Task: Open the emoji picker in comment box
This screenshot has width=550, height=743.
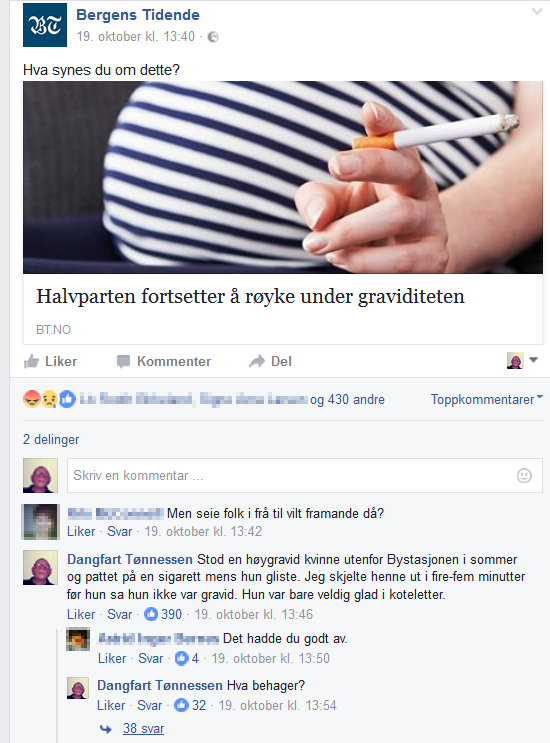Action: click(524, 475)
